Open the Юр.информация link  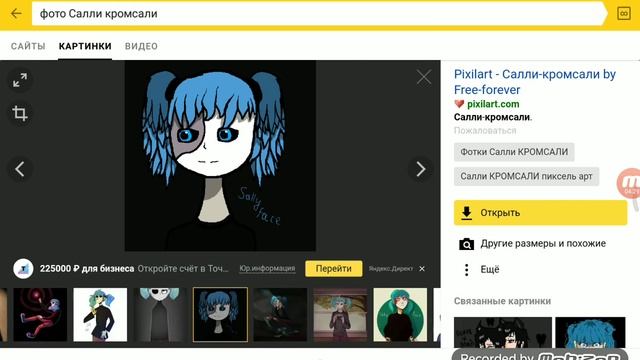pos(267,269)
